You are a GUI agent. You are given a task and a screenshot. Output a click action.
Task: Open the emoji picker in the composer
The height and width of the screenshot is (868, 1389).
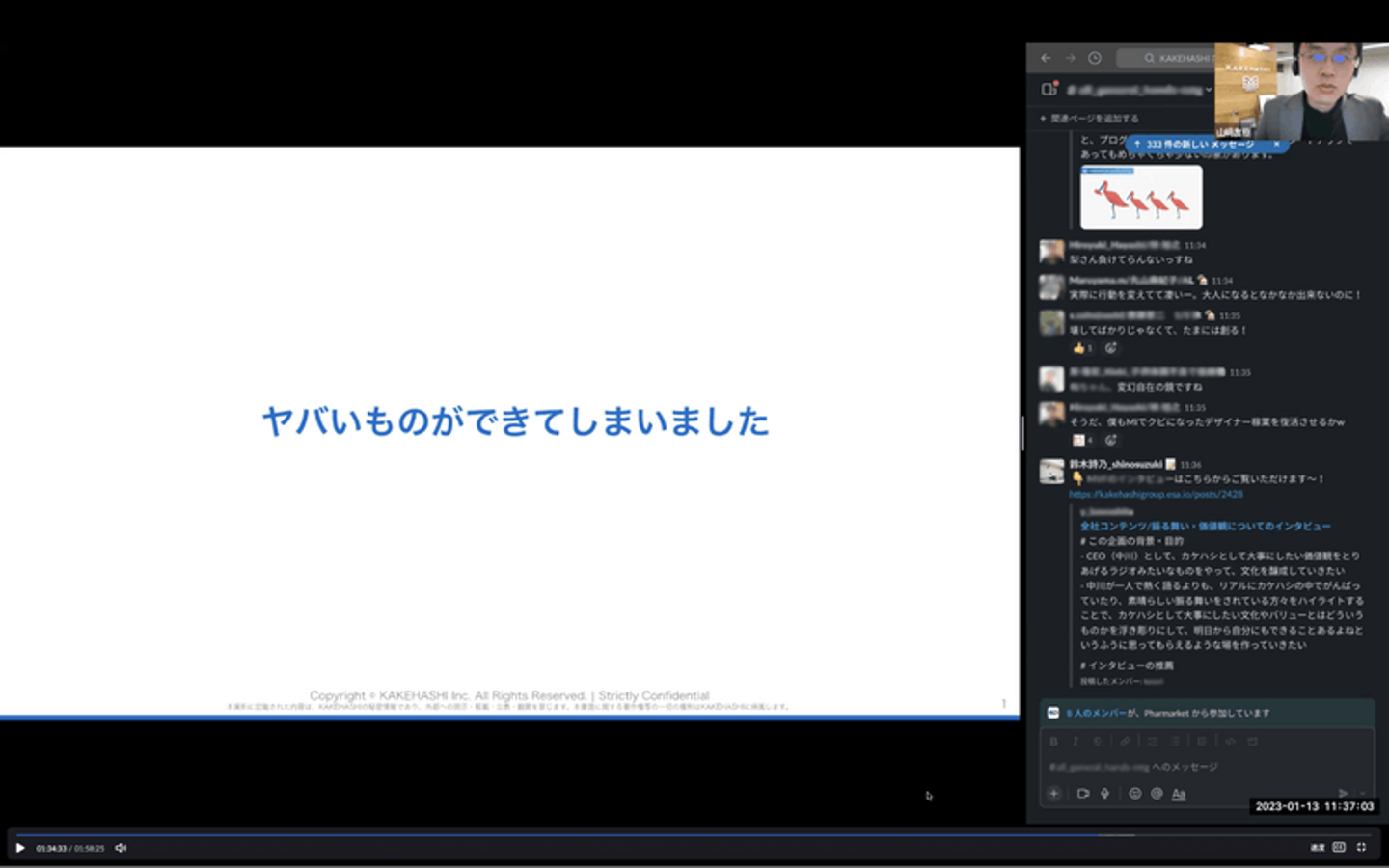pyautogui.click(x=1135, y=794)
